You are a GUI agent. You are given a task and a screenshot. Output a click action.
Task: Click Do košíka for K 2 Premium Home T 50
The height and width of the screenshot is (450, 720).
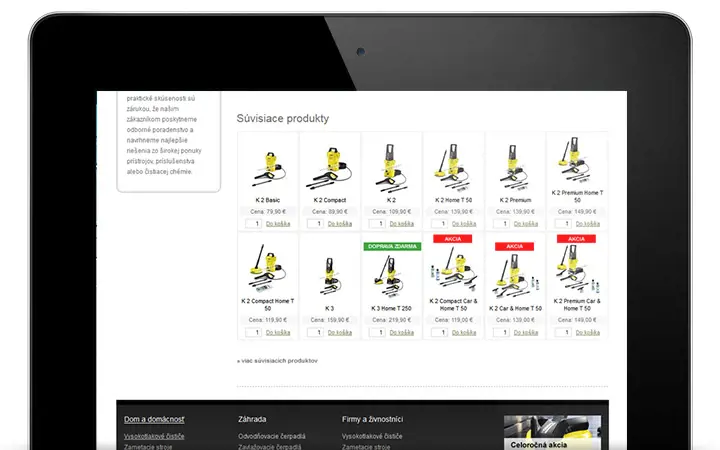(588, 224)
